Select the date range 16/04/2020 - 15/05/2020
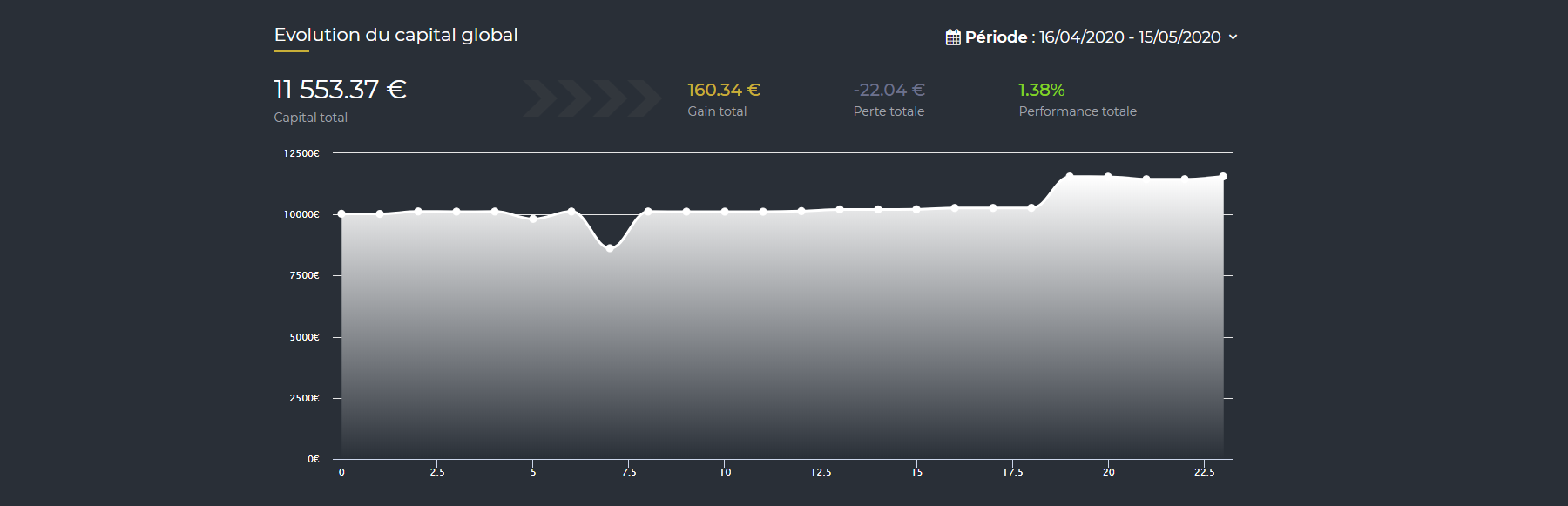 click(x=1130, y=37)
